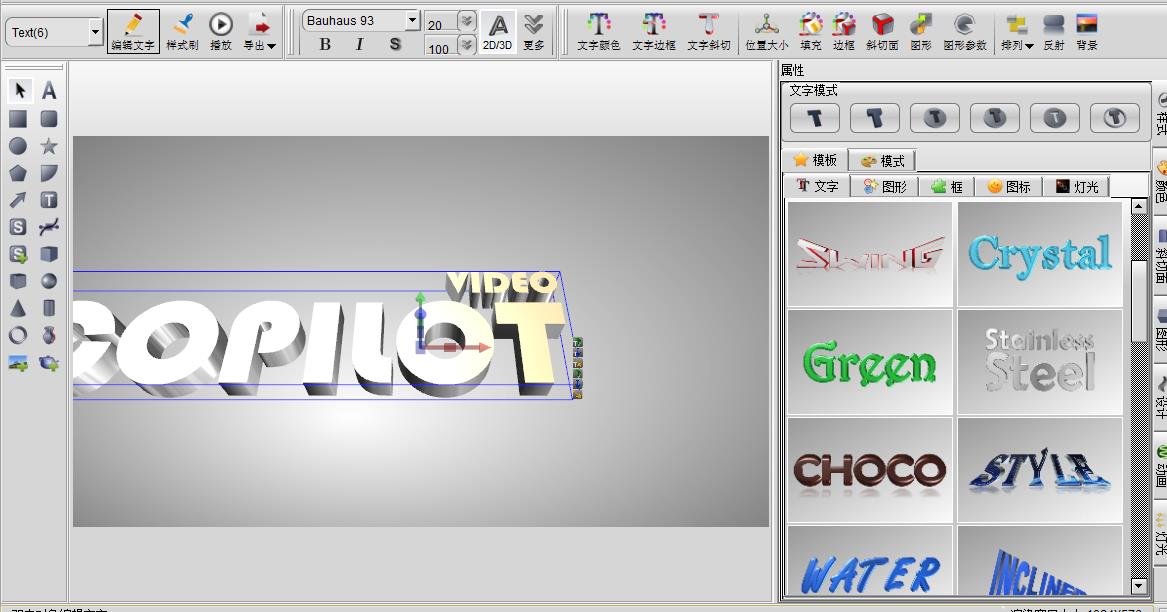Open the 图形 shape settings
The height and width of the screenshot is (612, 1167).
click(x=921, y=31)
